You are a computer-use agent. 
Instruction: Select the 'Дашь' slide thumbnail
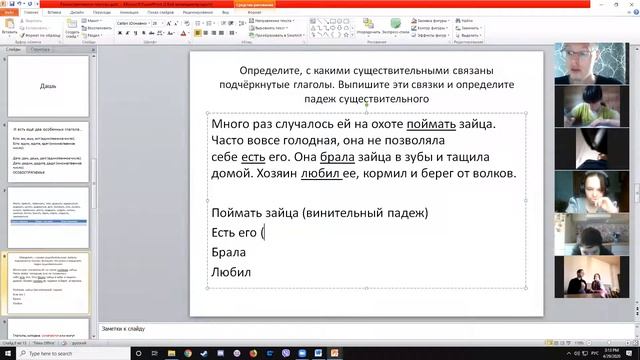pyautogui.click(x=48, y=86)
